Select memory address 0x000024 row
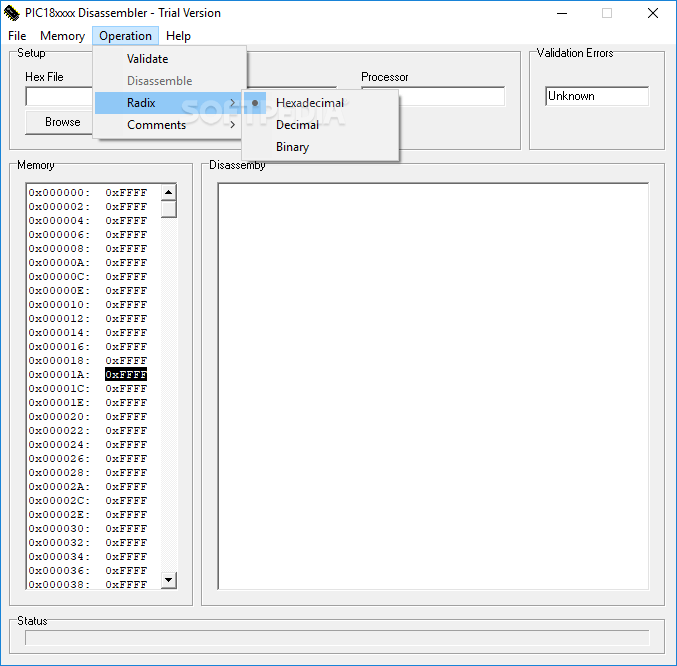This screenshot has height=666, width=677. click(x=88, y=445)
